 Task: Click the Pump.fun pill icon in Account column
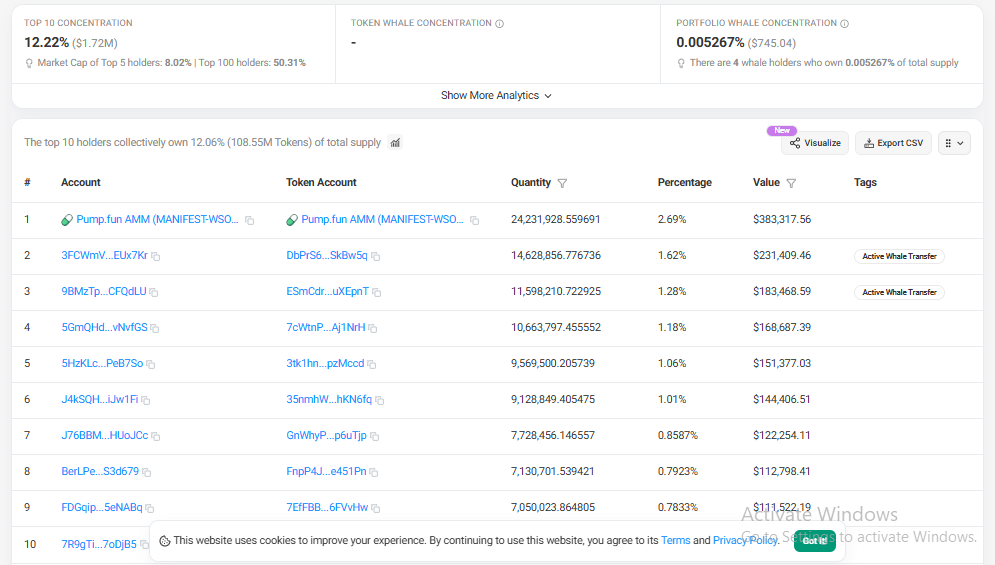point(67,220)
